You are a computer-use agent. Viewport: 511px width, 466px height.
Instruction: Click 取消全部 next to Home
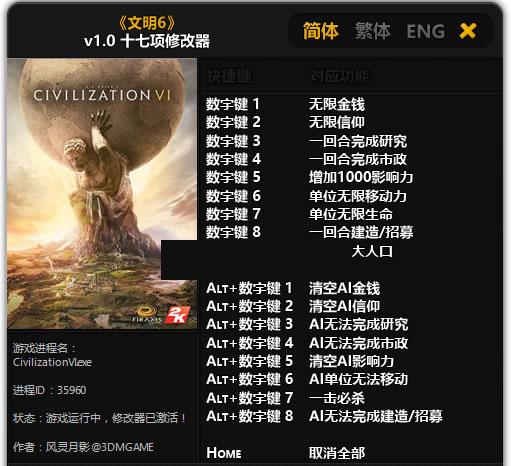[337, 453]
